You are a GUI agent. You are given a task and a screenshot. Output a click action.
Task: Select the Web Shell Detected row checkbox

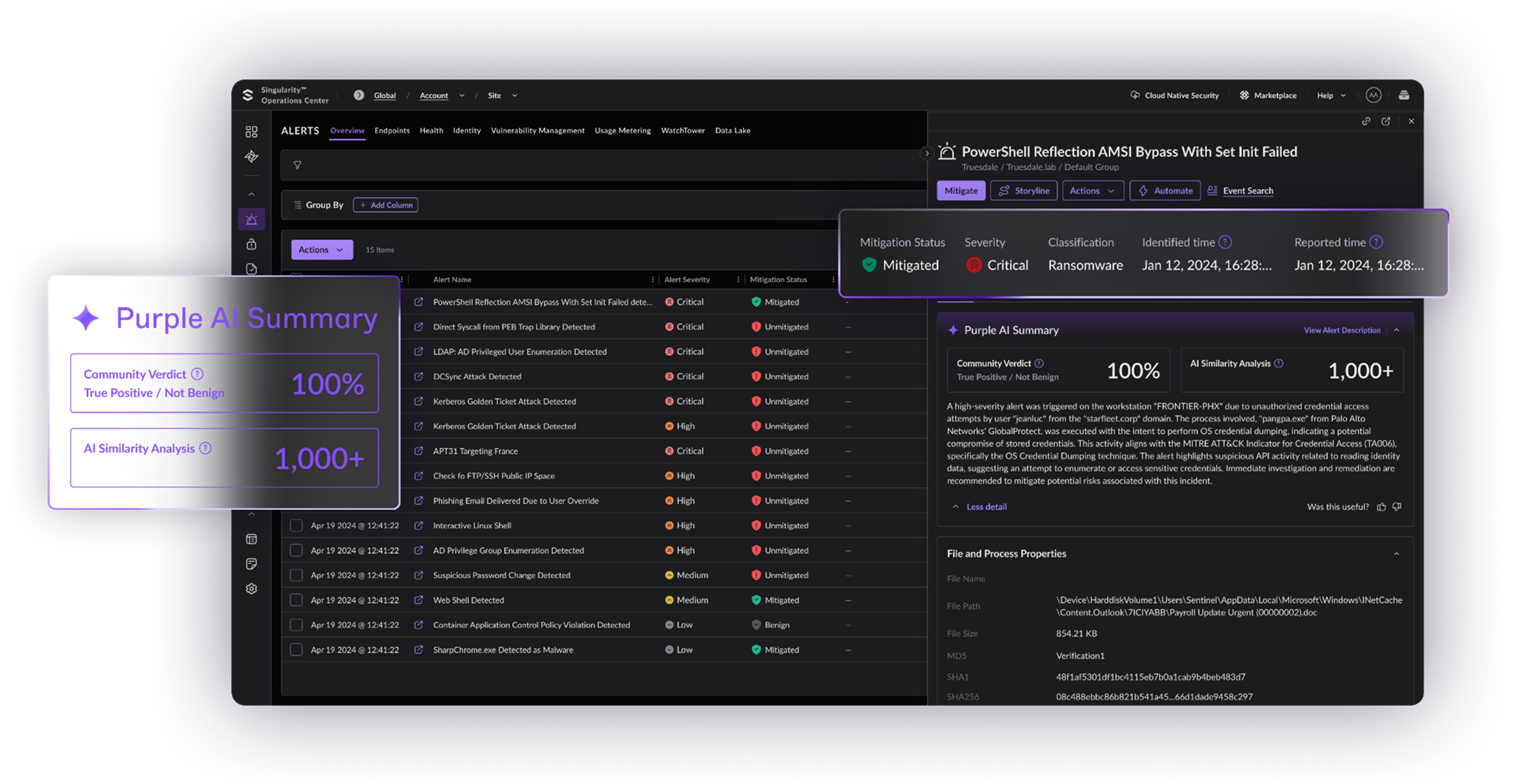pyautogui.click(x=296, y=600)
